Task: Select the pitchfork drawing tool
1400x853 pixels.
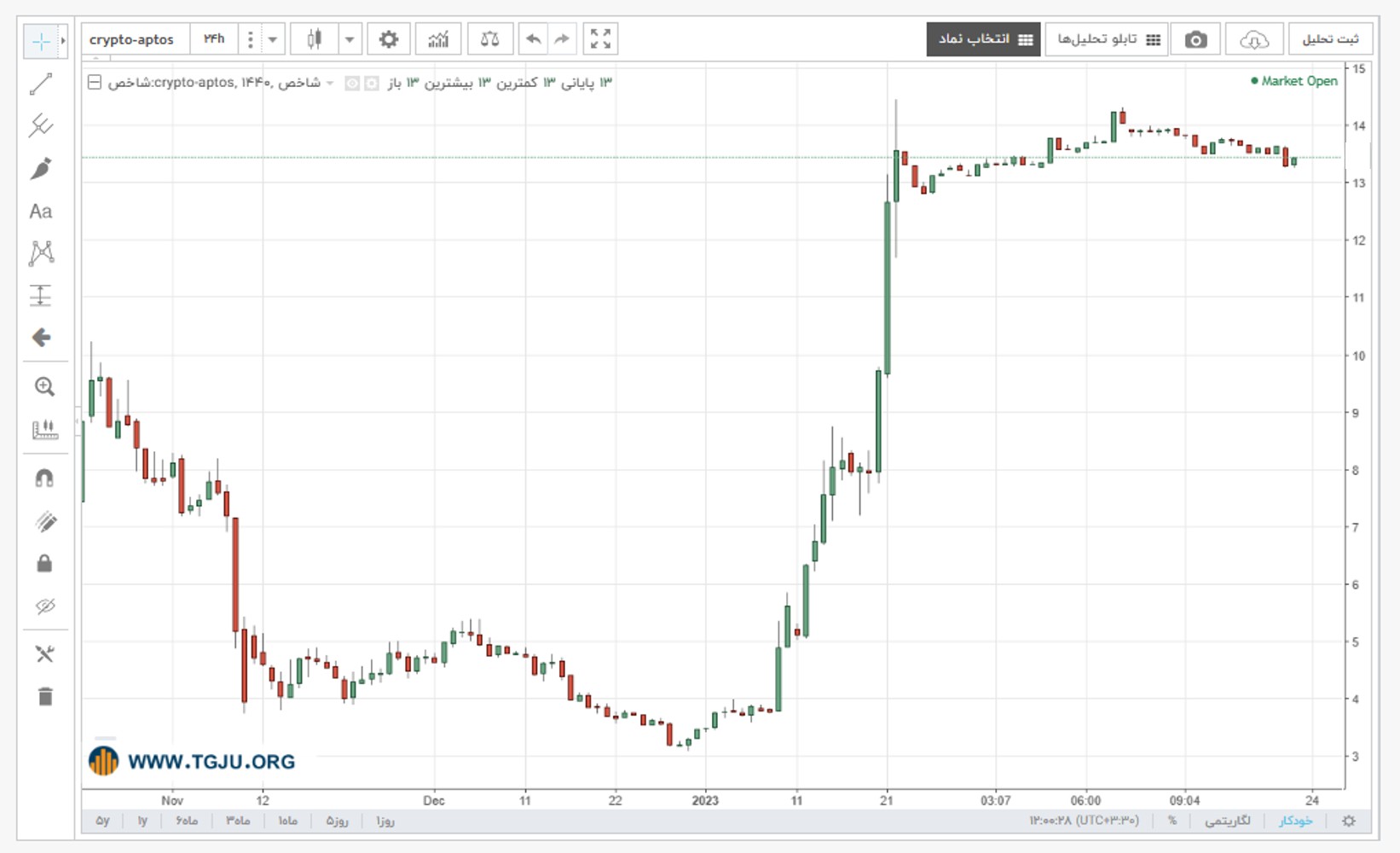Action: (41, 126)
